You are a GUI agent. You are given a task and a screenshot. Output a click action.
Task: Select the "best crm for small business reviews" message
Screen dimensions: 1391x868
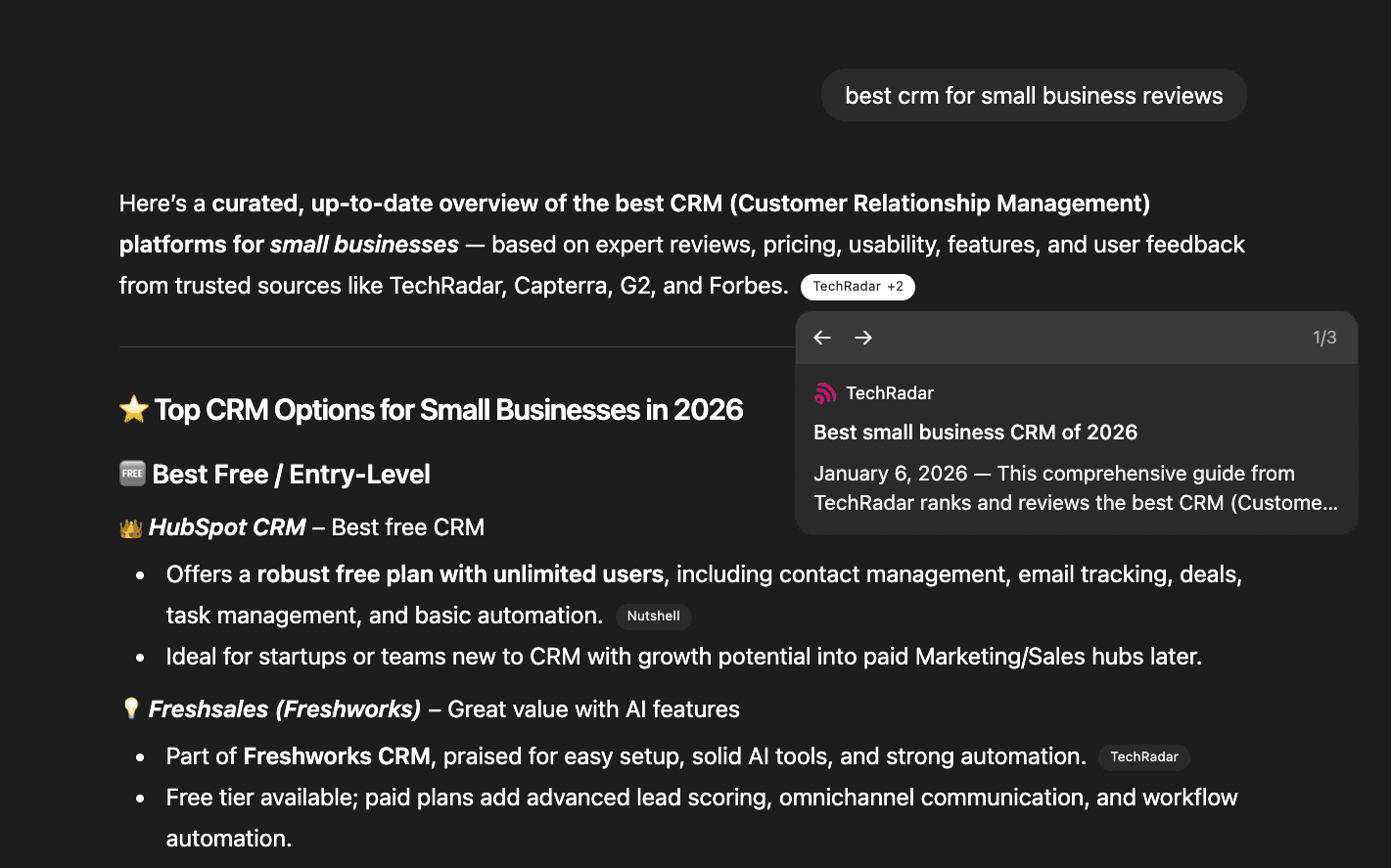(1034, 96)
